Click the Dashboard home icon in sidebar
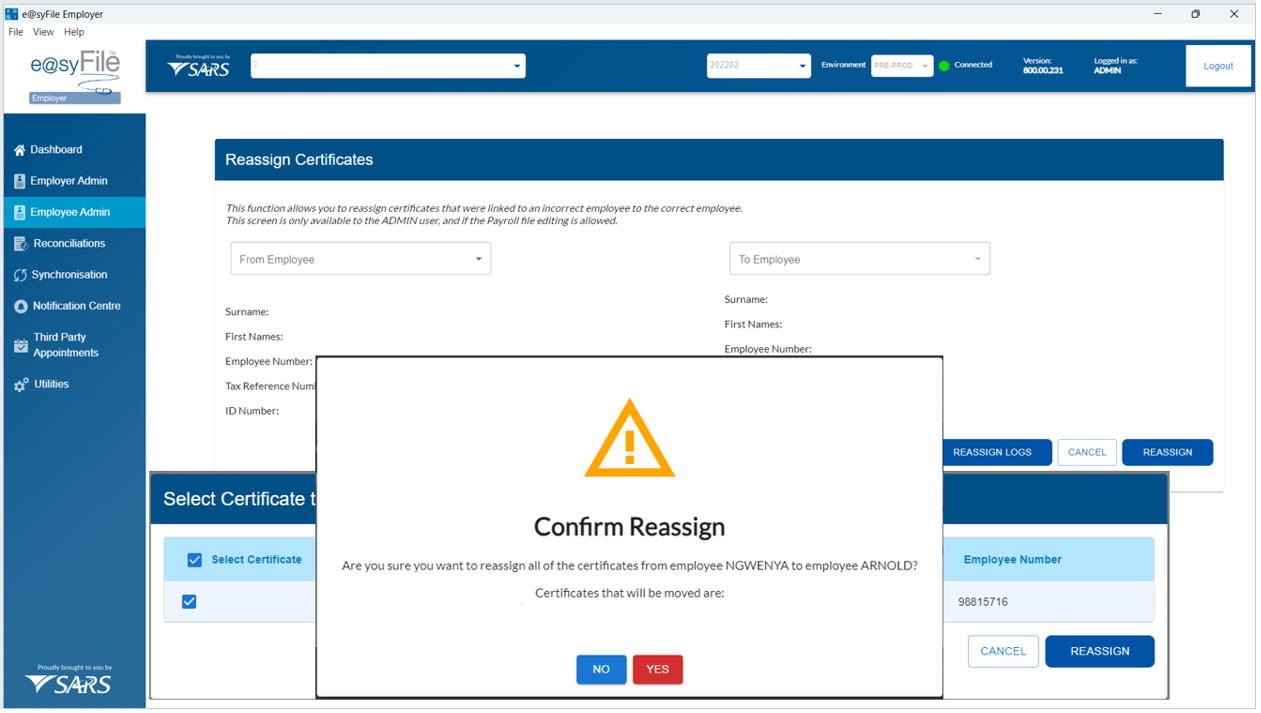 pyautogui.click(x=19, y=150)
